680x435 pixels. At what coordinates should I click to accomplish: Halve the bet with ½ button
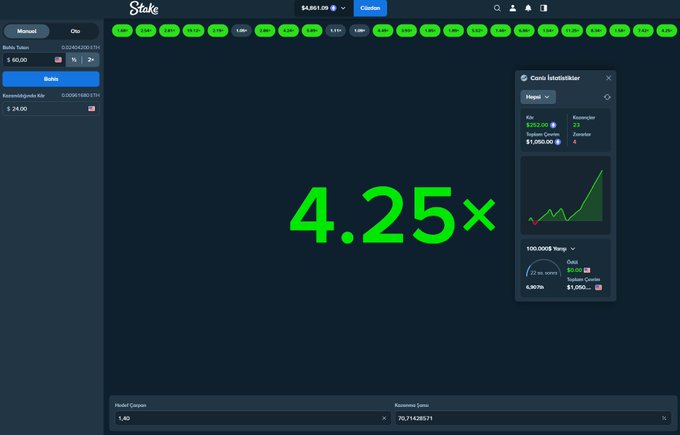point(74,60)
